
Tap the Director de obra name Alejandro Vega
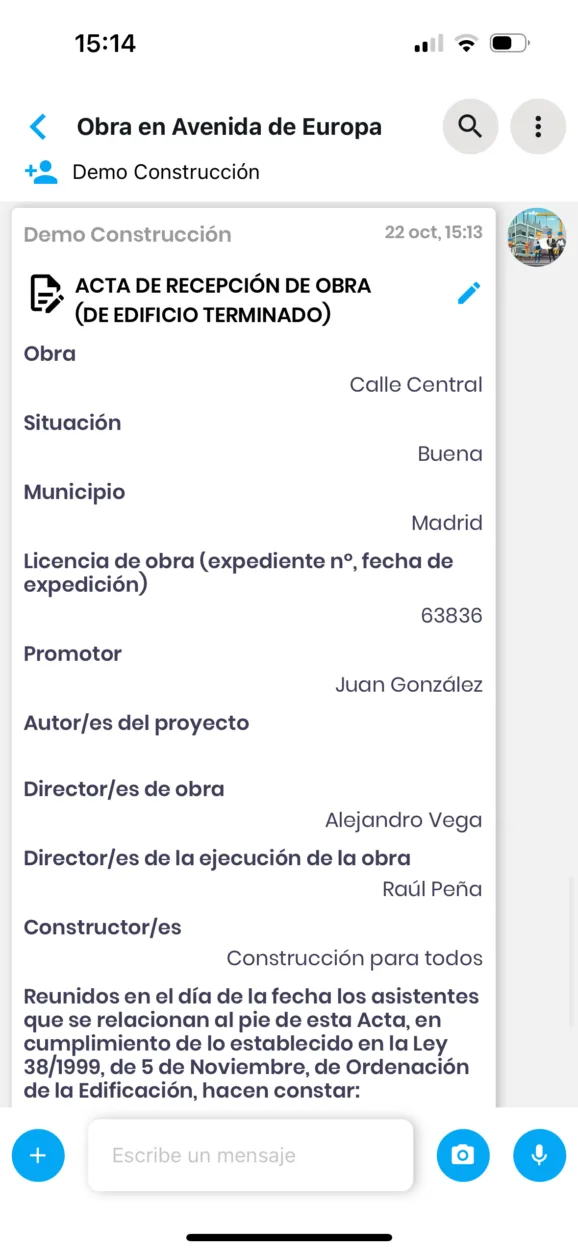coord(403,819)
